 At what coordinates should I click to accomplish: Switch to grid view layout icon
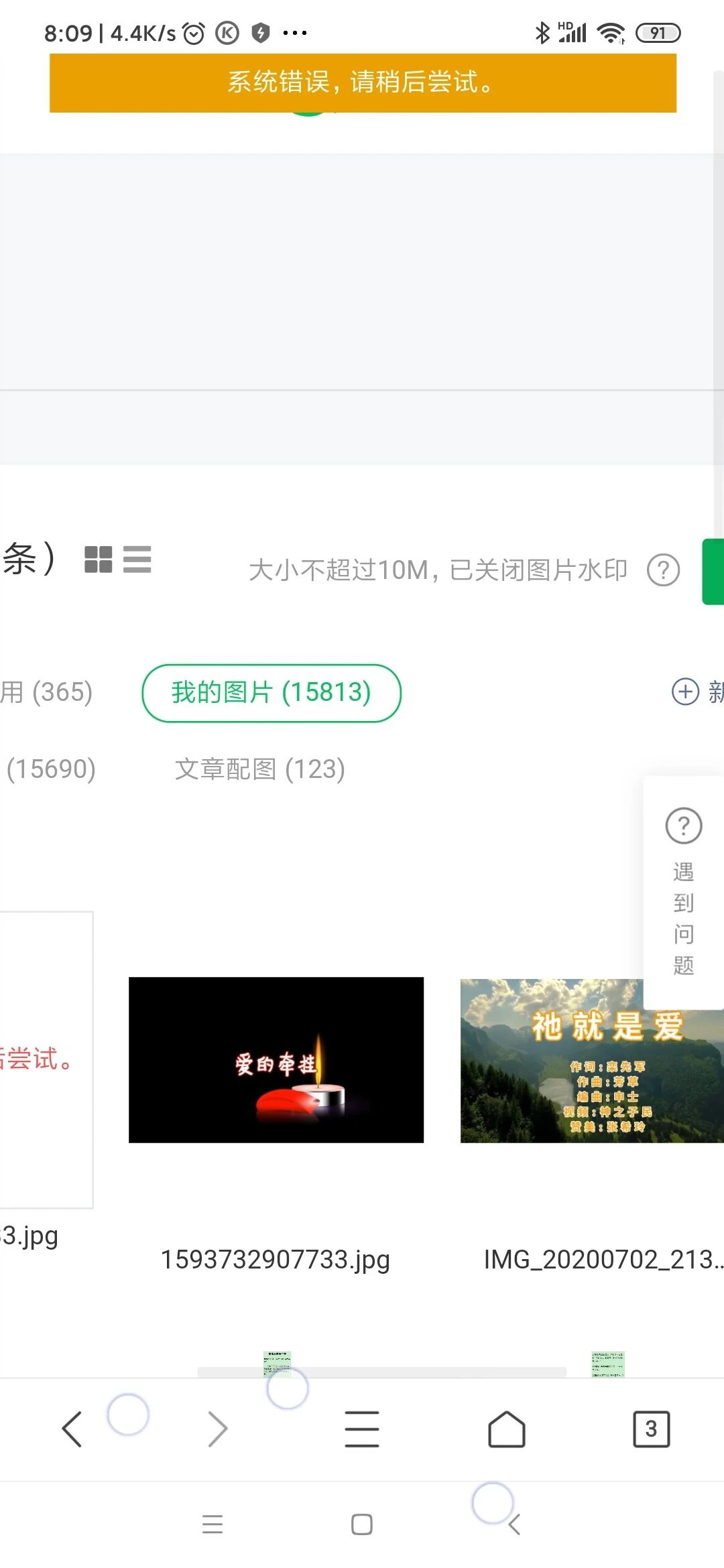point(98,560)
